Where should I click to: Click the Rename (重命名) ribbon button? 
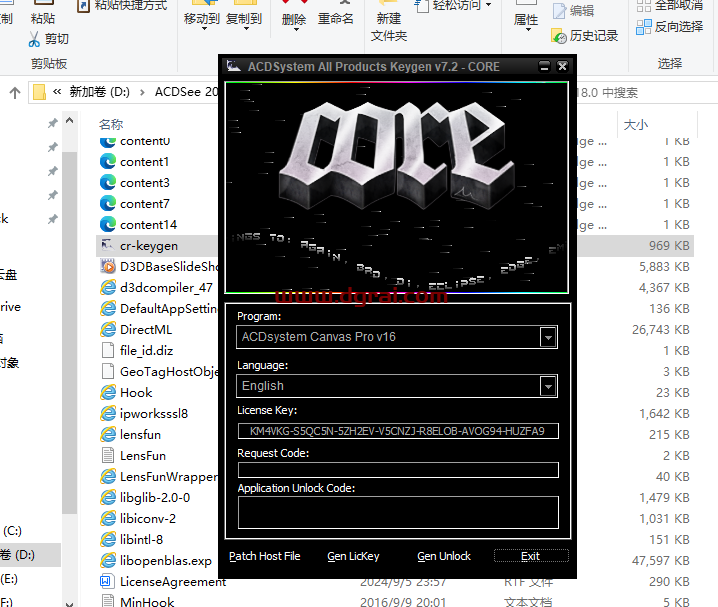pyautogui.click(x=335, y=19)
